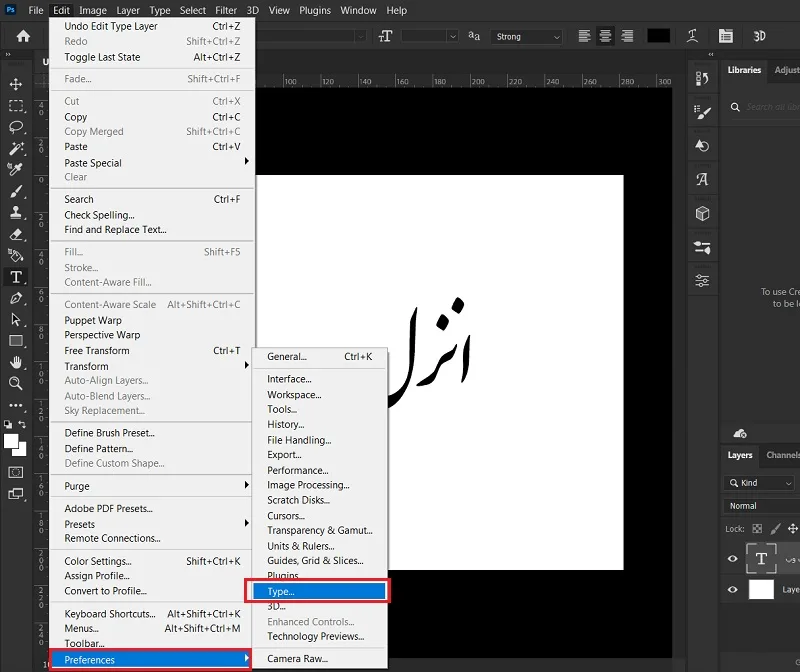Image resolution: width=800 pixels, height=672 pixels.
Task: Open the font size dropdown arrow
Action: tap(453, 37)
